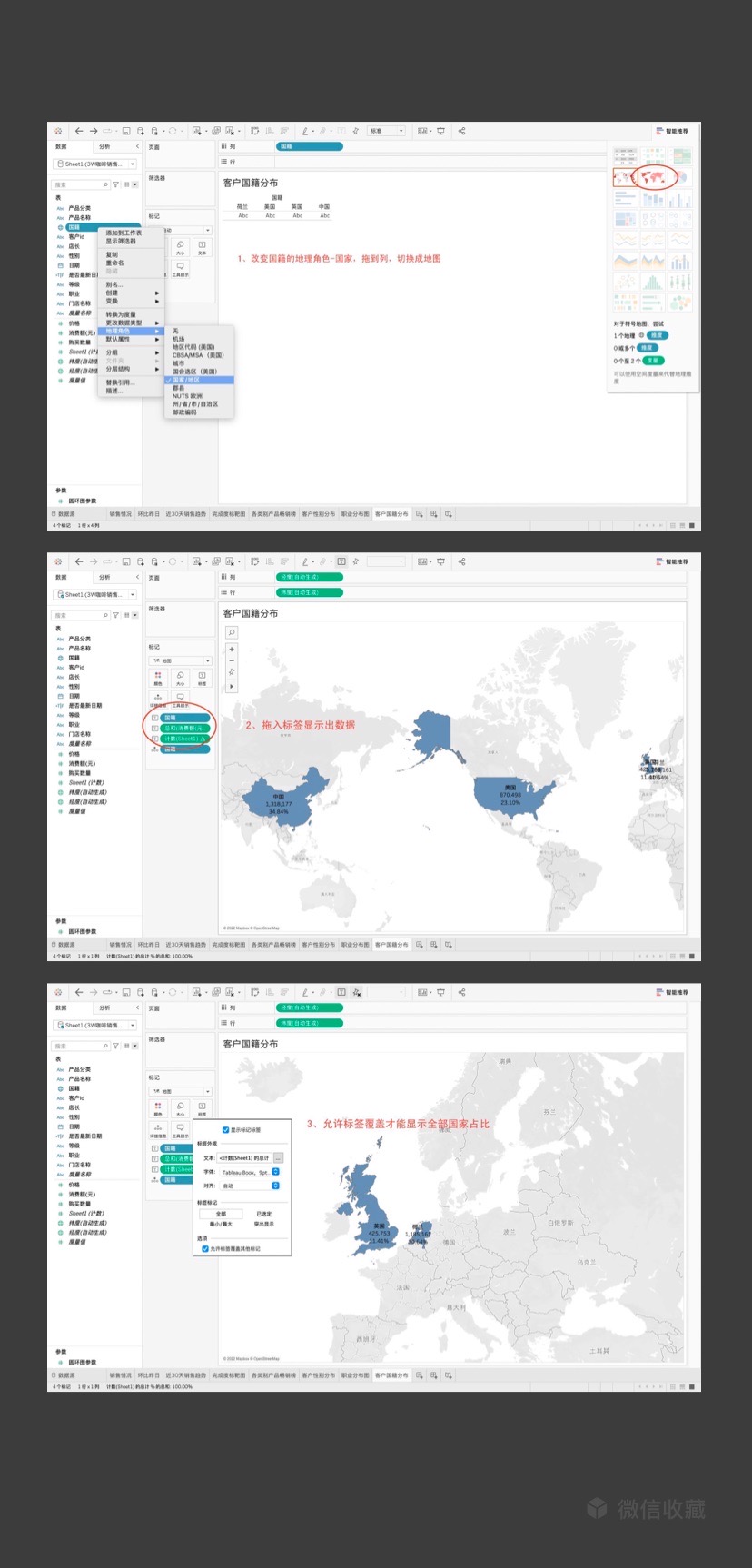This screenshot has width=752, height=1568.
Task: Select 最小/最大 under 标签标记
Action: point(221,1224)
